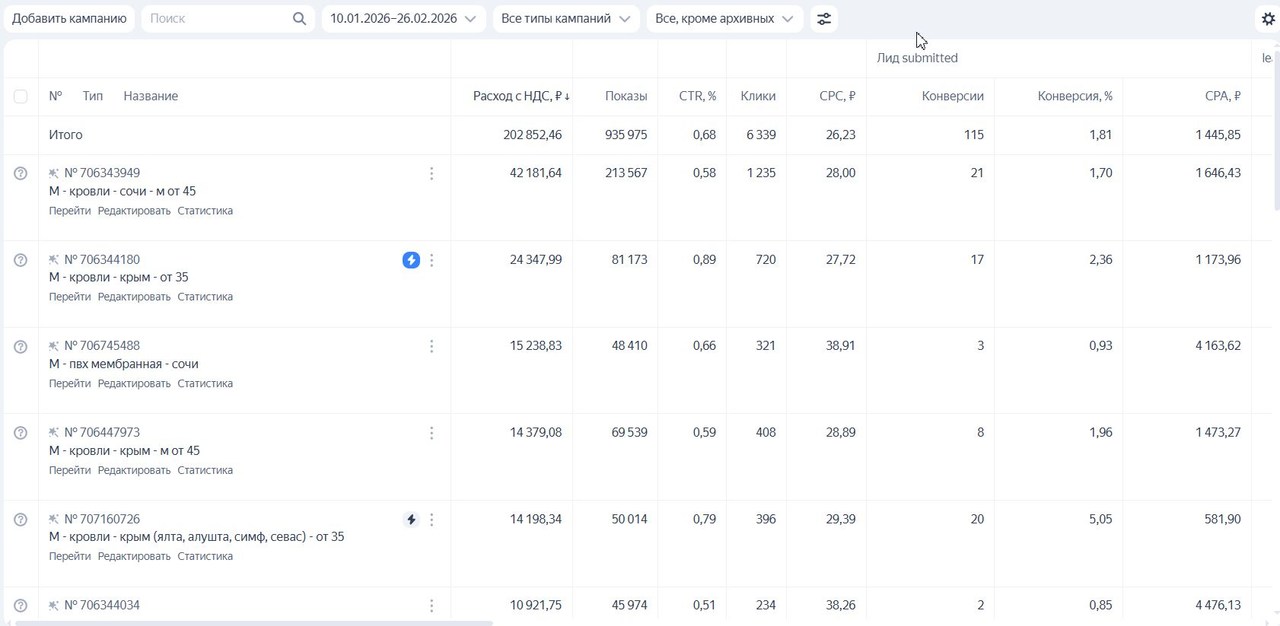This screenshot has width=1280, height=626.
Task: Open three-dot menu for campaign 706343949
Action: (x=431, y=174)
